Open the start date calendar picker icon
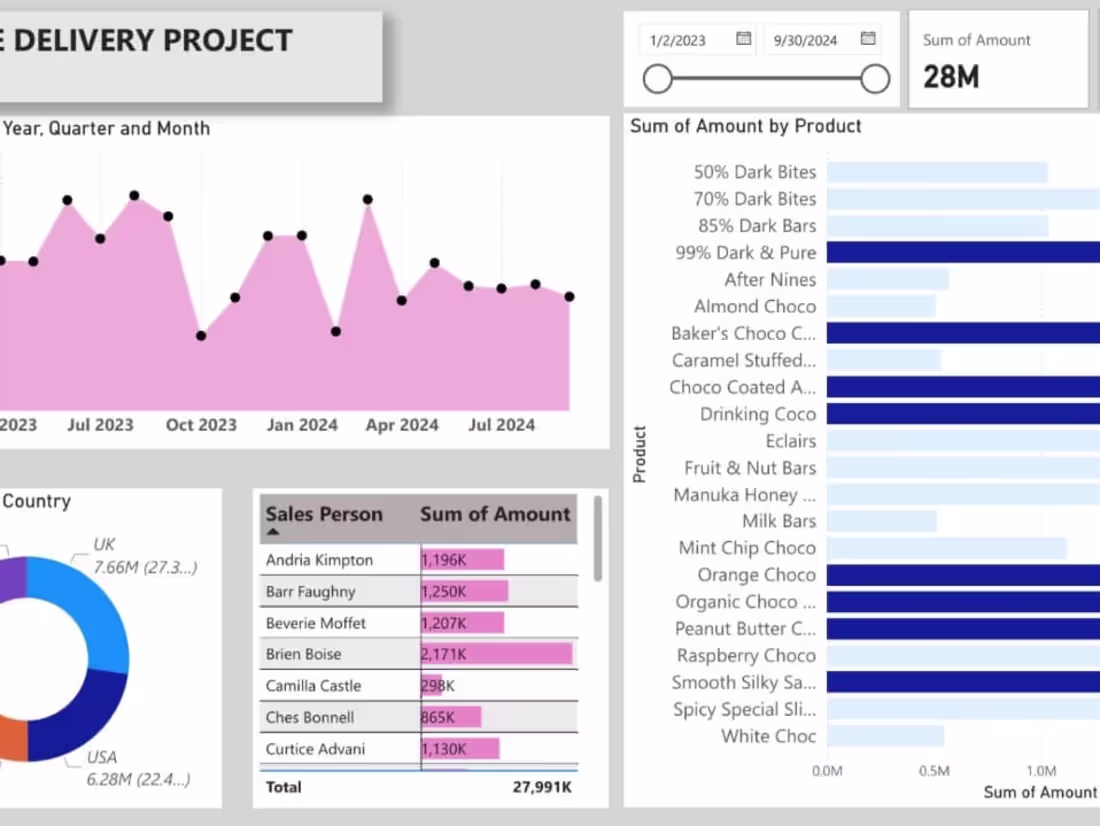Screen dimensions: 1100x826 pyautogui.click(x=744, y=39)
